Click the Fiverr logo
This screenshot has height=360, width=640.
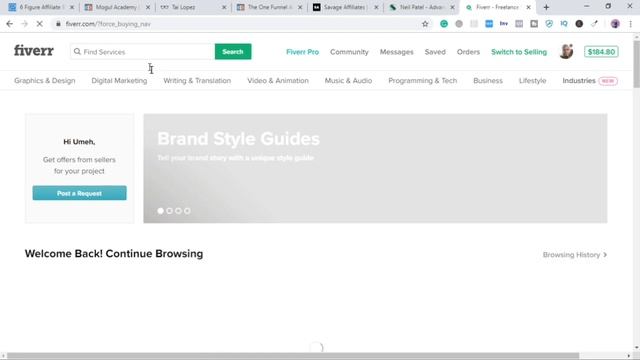coord(34,51)
